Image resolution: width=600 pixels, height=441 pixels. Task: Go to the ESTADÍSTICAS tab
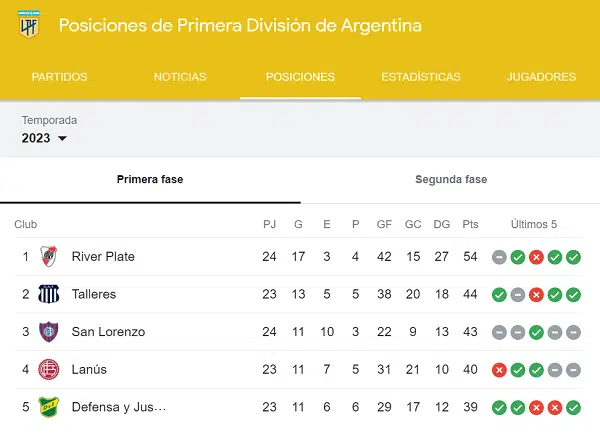point(421,77)
